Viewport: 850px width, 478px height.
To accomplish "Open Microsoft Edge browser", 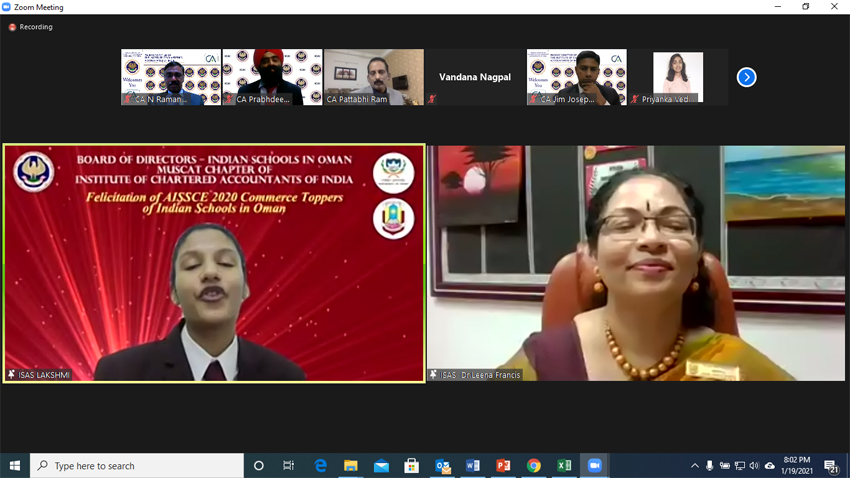I will (x=321, y=466).
